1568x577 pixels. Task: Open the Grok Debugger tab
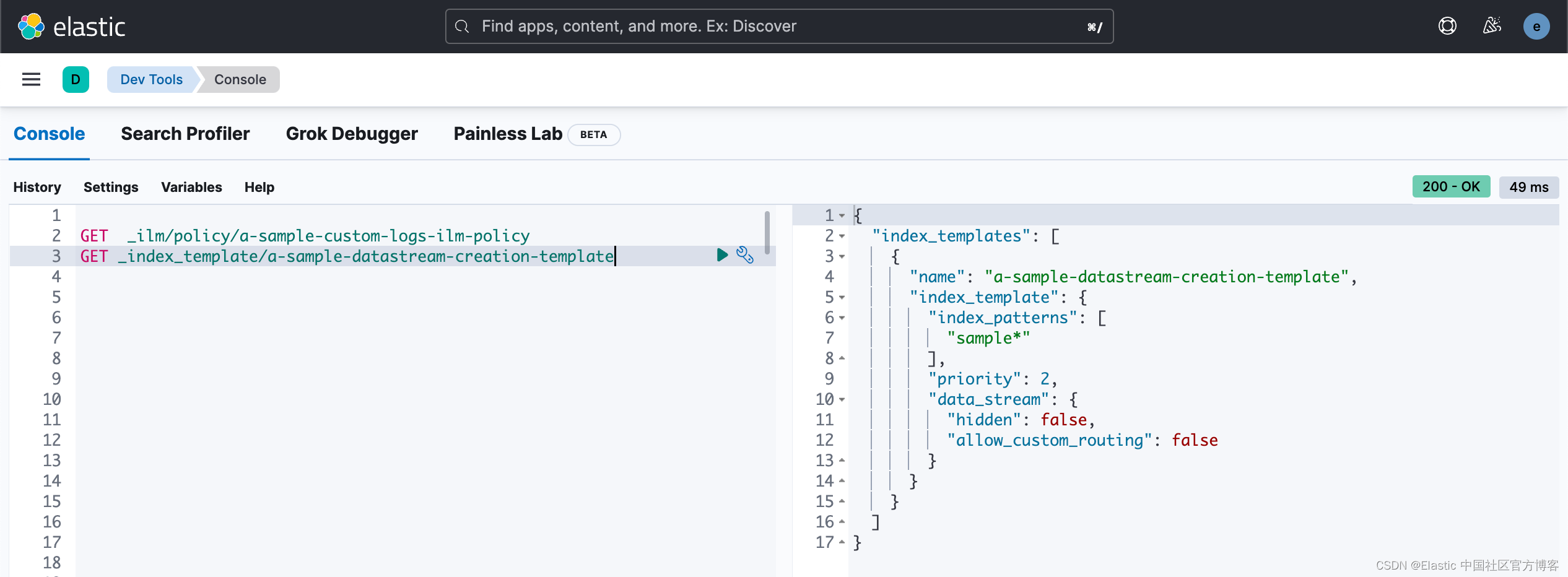(x=352, y=134)
